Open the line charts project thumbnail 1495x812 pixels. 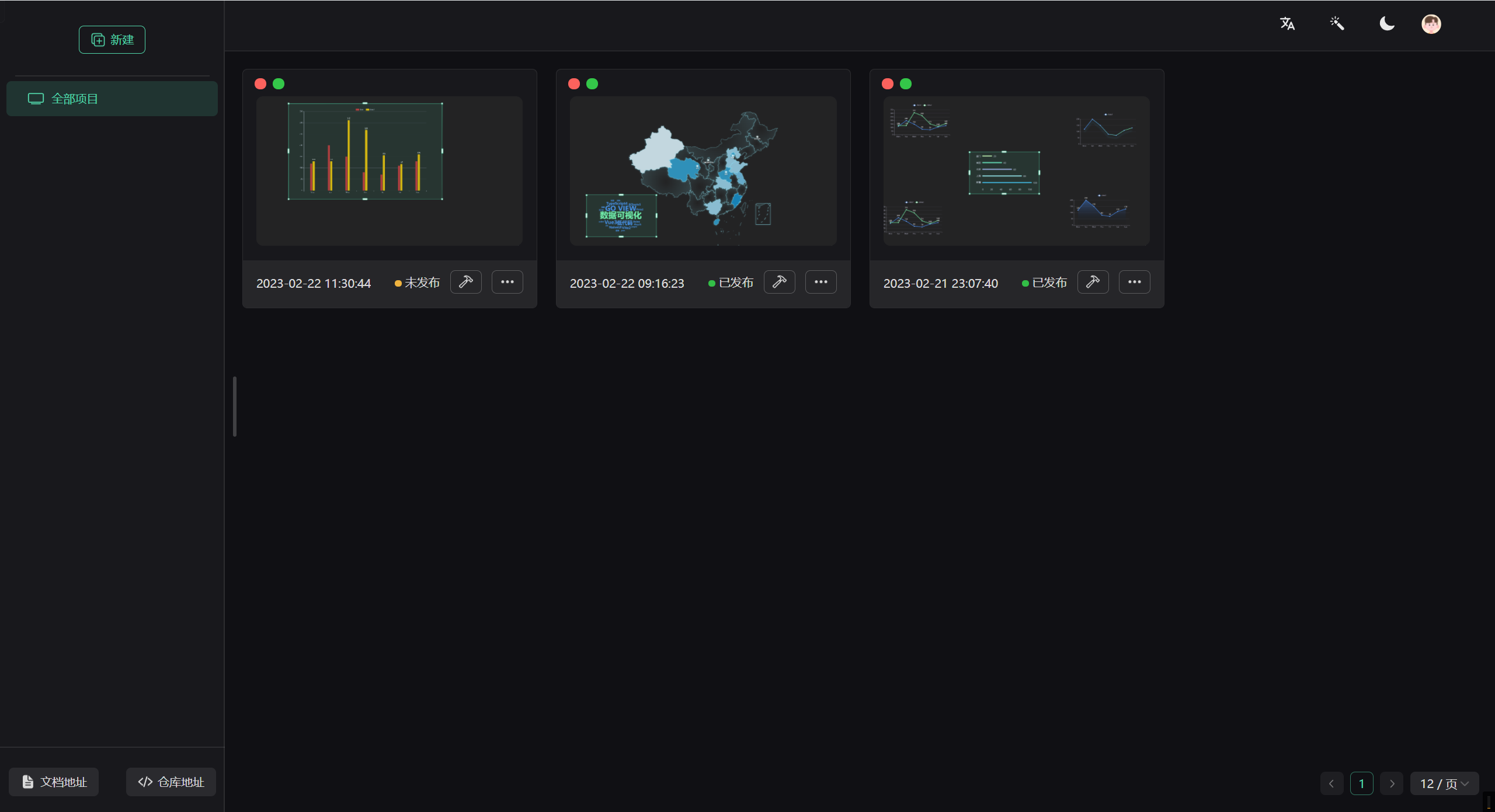[1016, 171]
